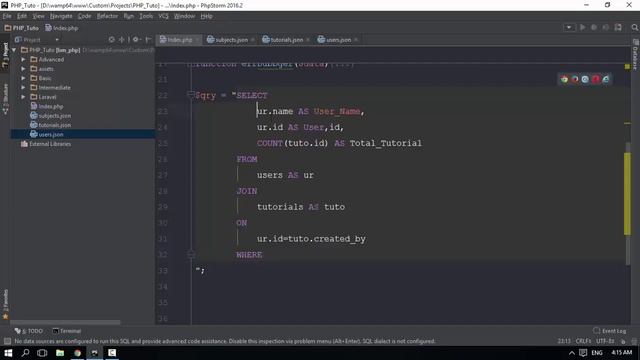The width and height of the screenshot is (640, 360).
Task: Click Windows taskbar search icon
Action: pos(25,353)
